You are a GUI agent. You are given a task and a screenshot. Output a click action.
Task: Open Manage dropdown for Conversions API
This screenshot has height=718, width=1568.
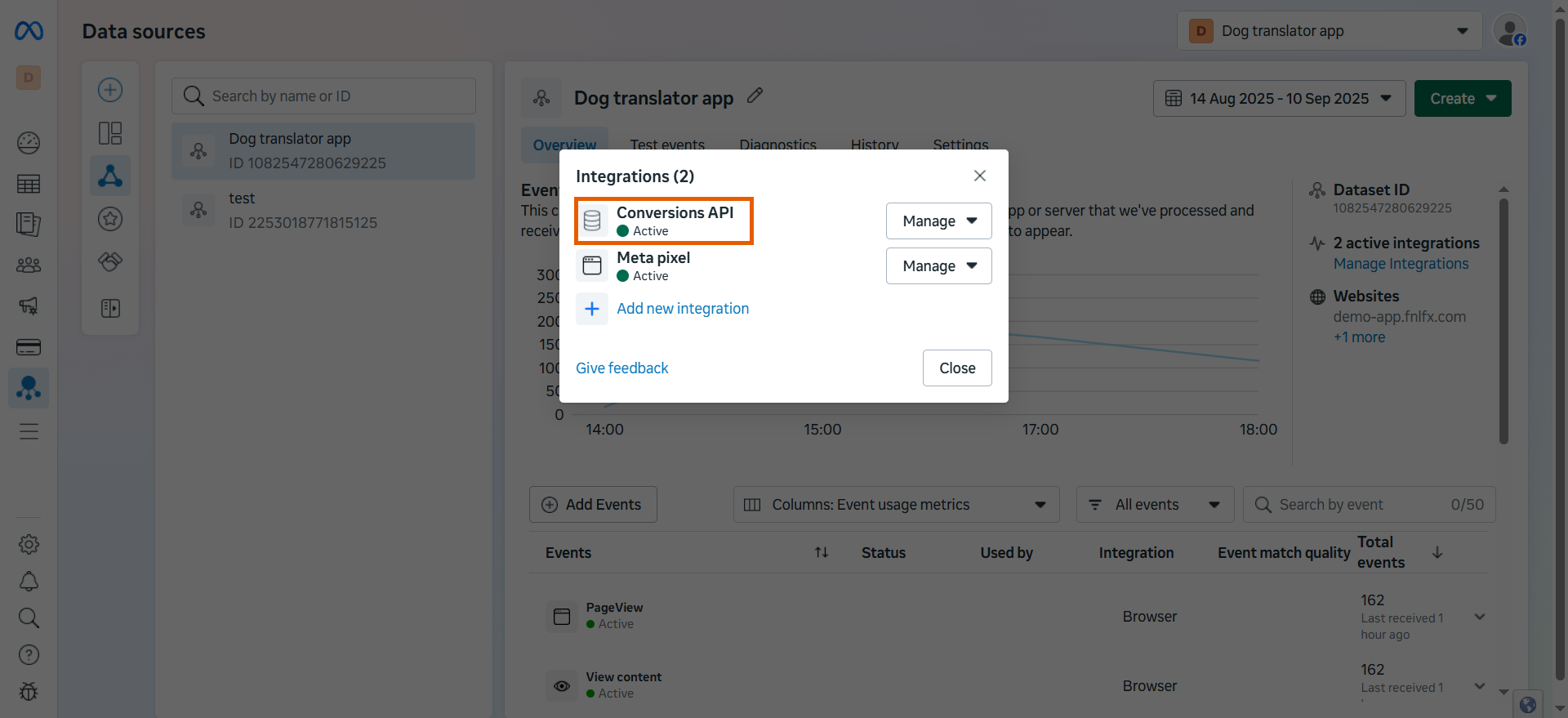click(939, 221)
